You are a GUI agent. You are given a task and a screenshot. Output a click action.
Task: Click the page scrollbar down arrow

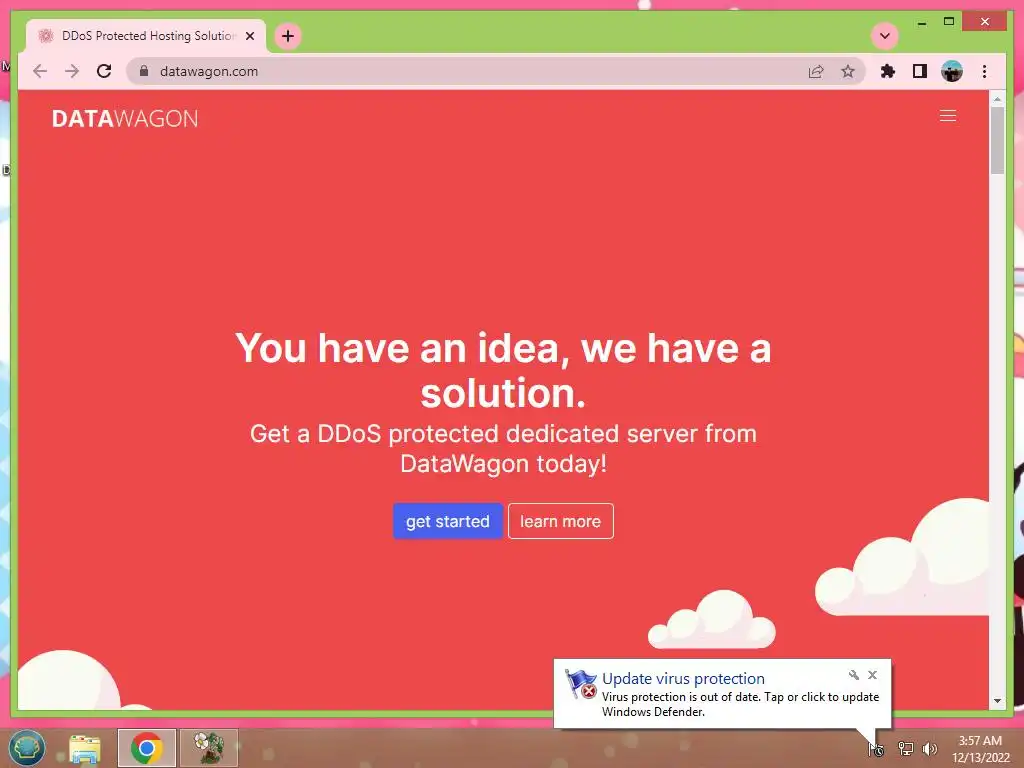(997, 701)
